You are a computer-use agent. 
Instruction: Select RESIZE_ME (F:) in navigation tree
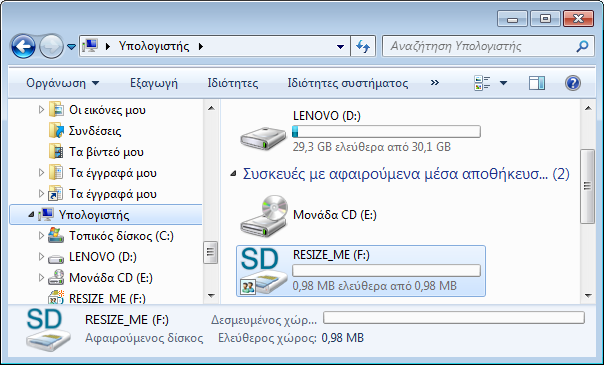[107, 298]
